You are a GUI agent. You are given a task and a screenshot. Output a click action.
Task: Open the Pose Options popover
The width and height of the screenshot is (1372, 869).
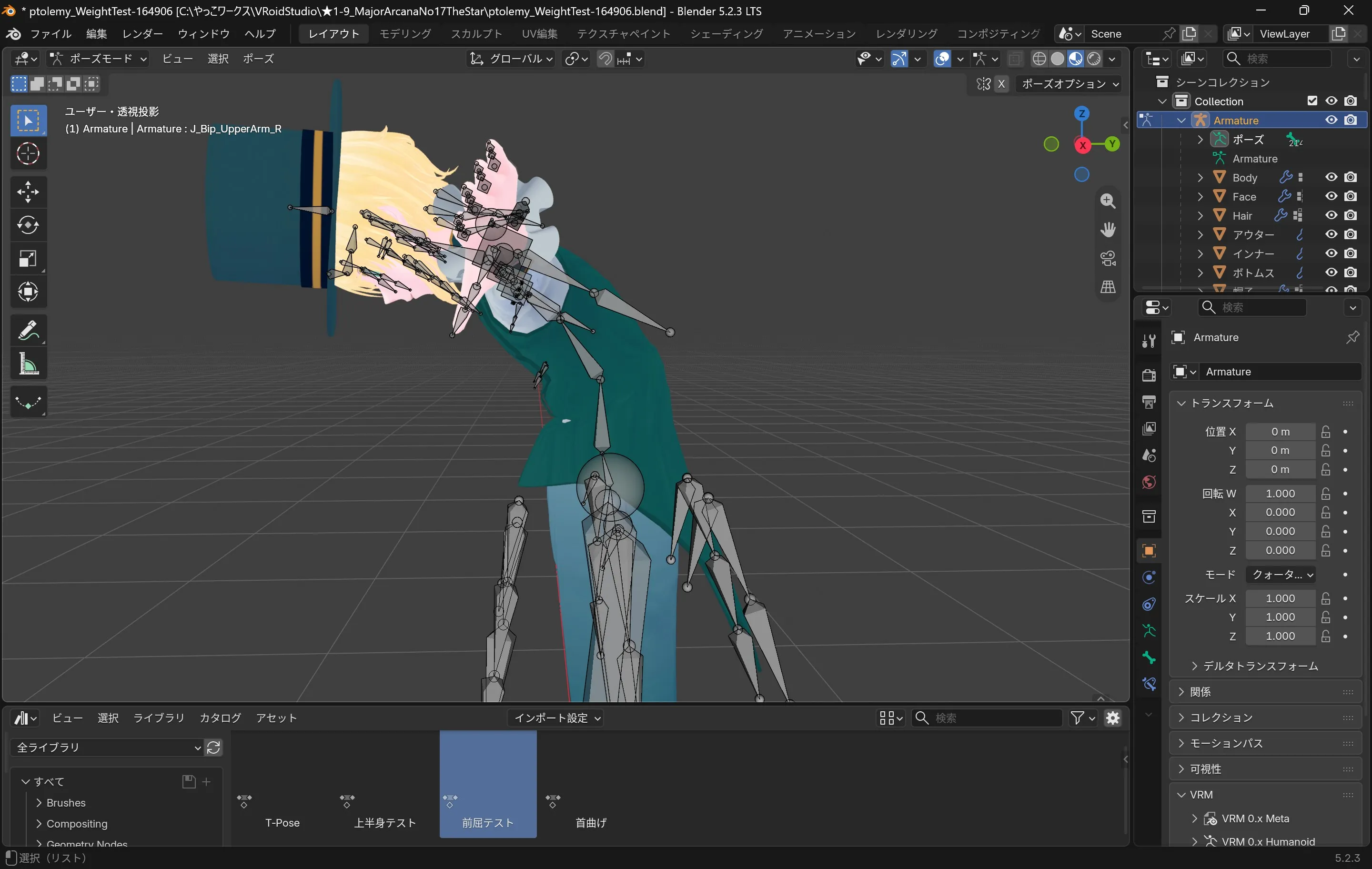click(x=1069, y=84)
